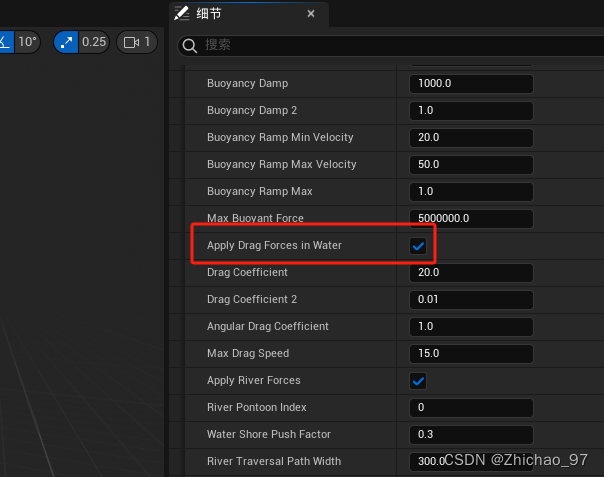The width and height of the screenshot is (604, 477).
Task: Edit Max Drag Speed value 15.0
Action: (471, 353)
